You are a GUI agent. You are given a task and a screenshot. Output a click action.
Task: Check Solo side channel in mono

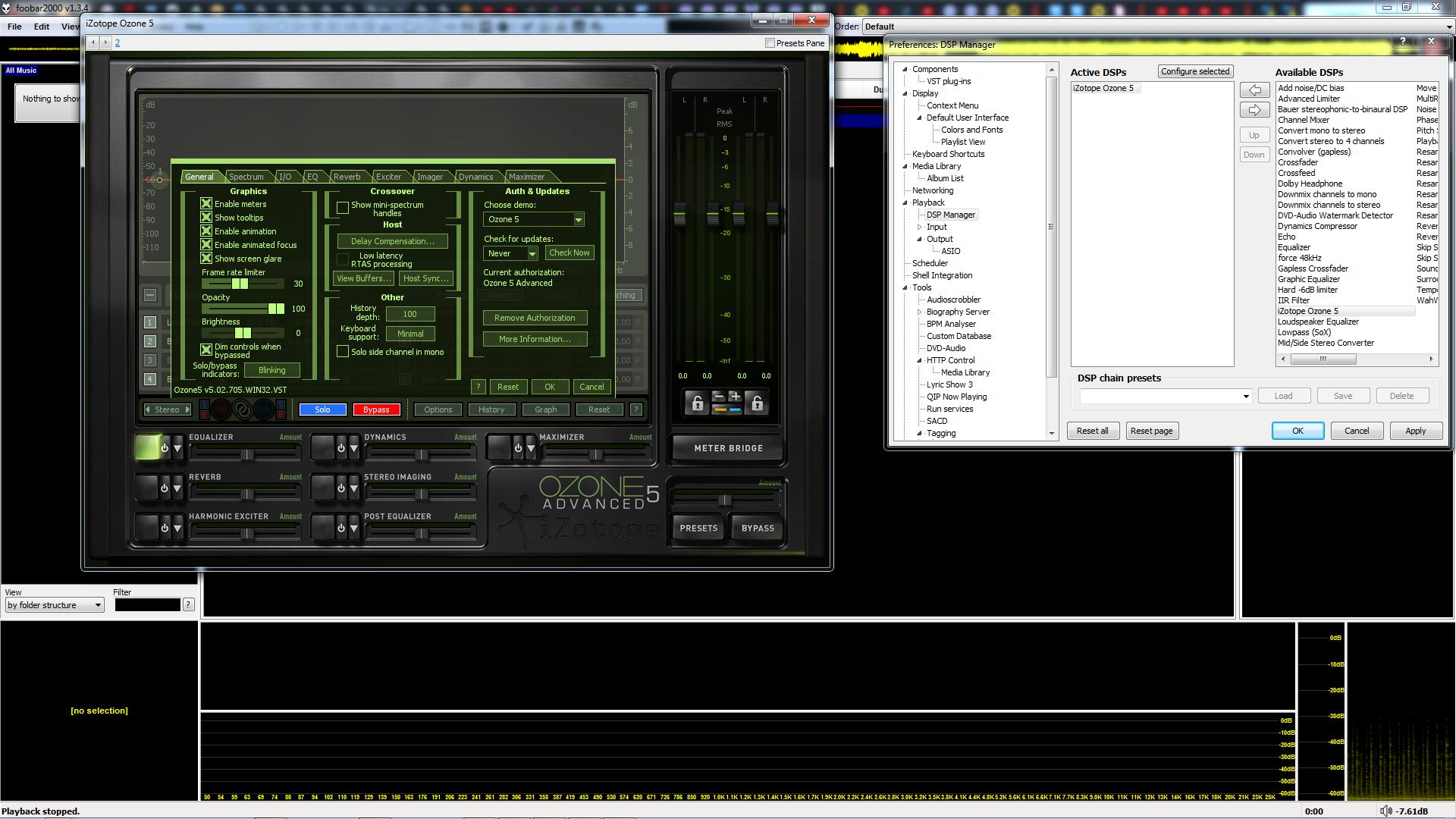(343, 352)
